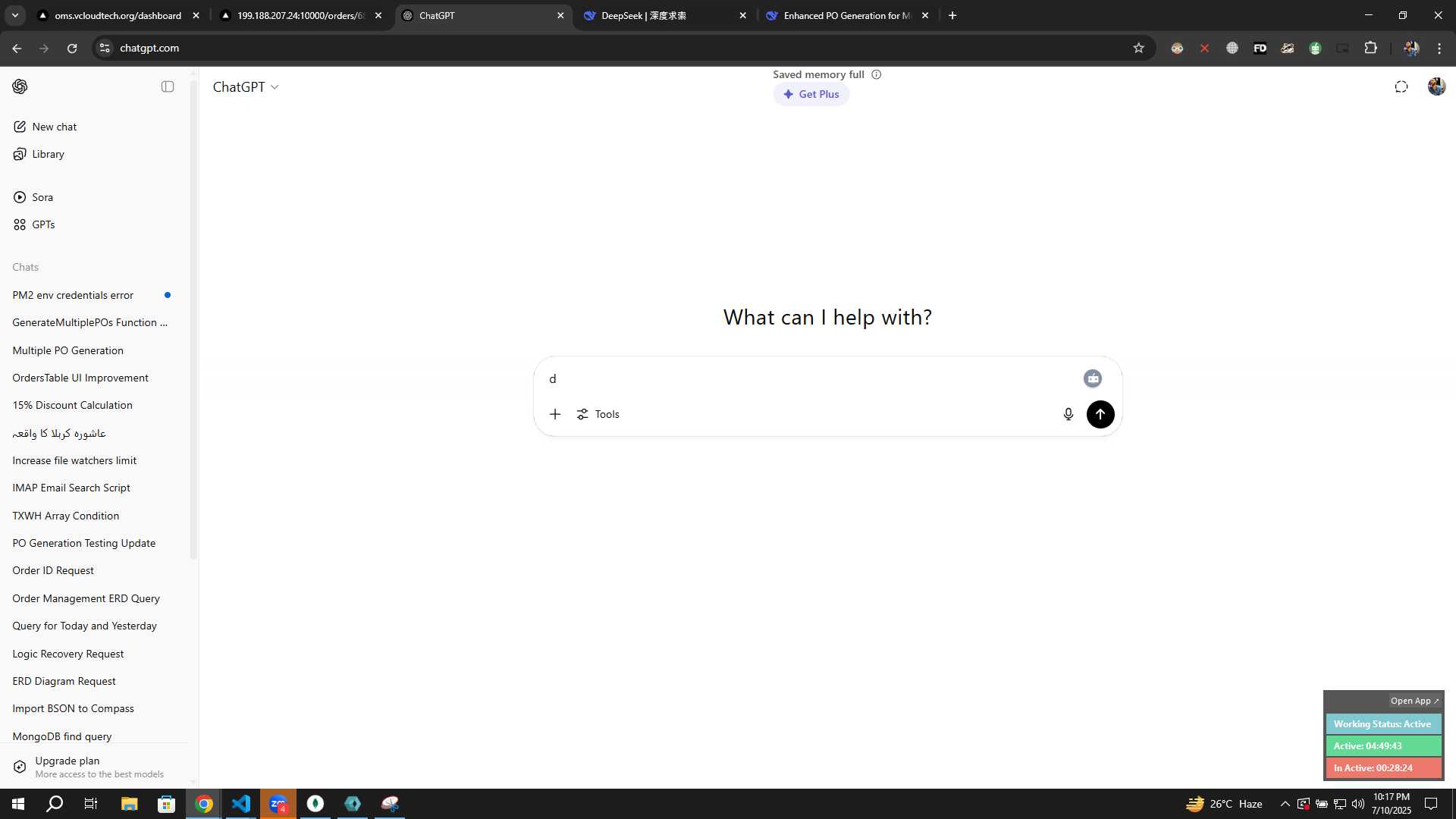Click the robot extension icon in input box
Image resolution: width=1456 pixels, height=819 pixels.
(x=1093, y=378)
